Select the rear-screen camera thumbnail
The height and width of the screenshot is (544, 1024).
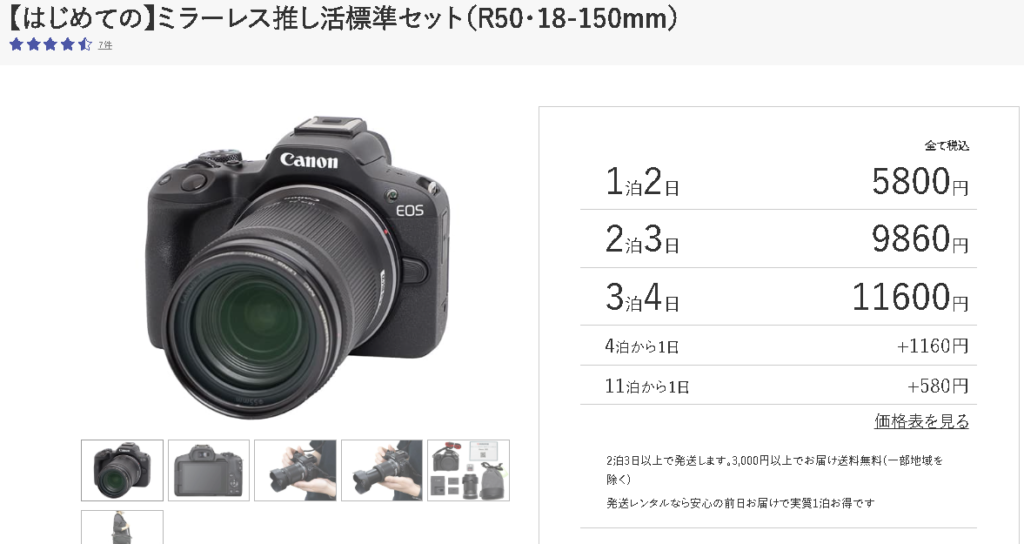pyautogui.click(x=209, y=470)
